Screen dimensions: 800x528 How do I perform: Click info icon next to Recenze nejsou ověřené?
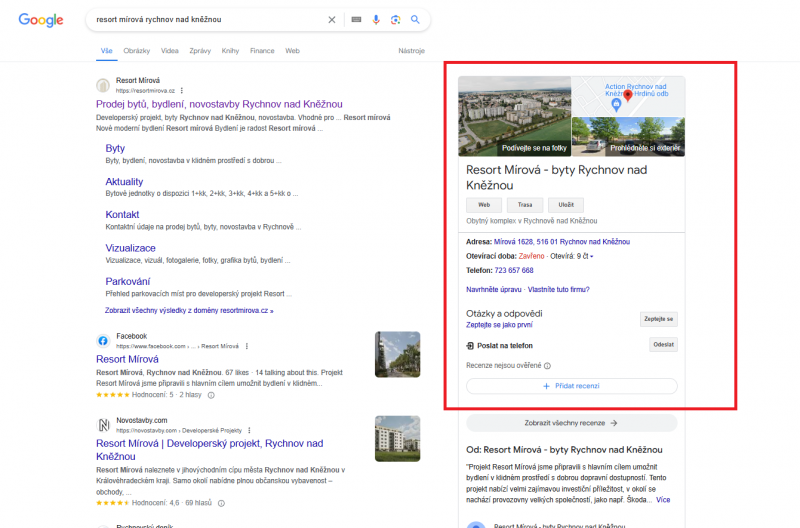click(x=547, y=366)
